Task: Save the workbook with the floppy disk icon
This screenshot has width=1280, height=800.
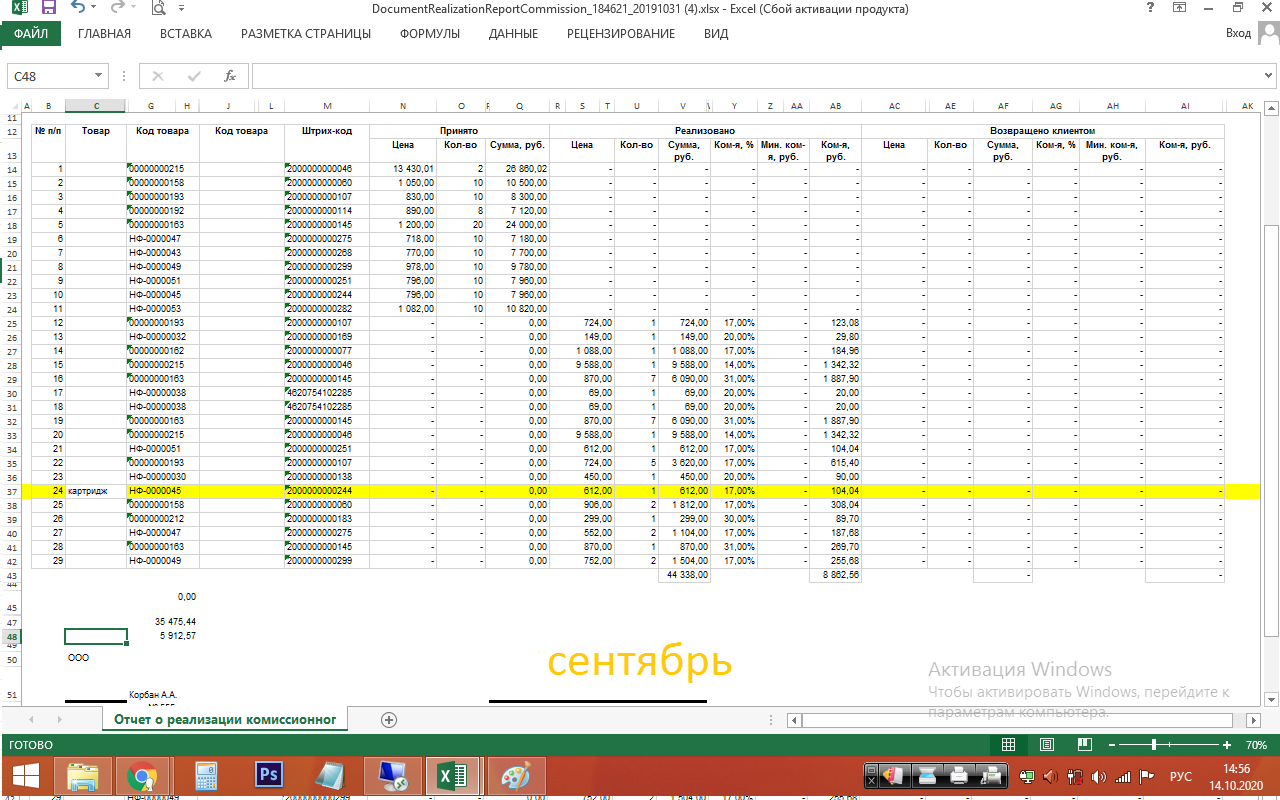Action: coord(48,8)
